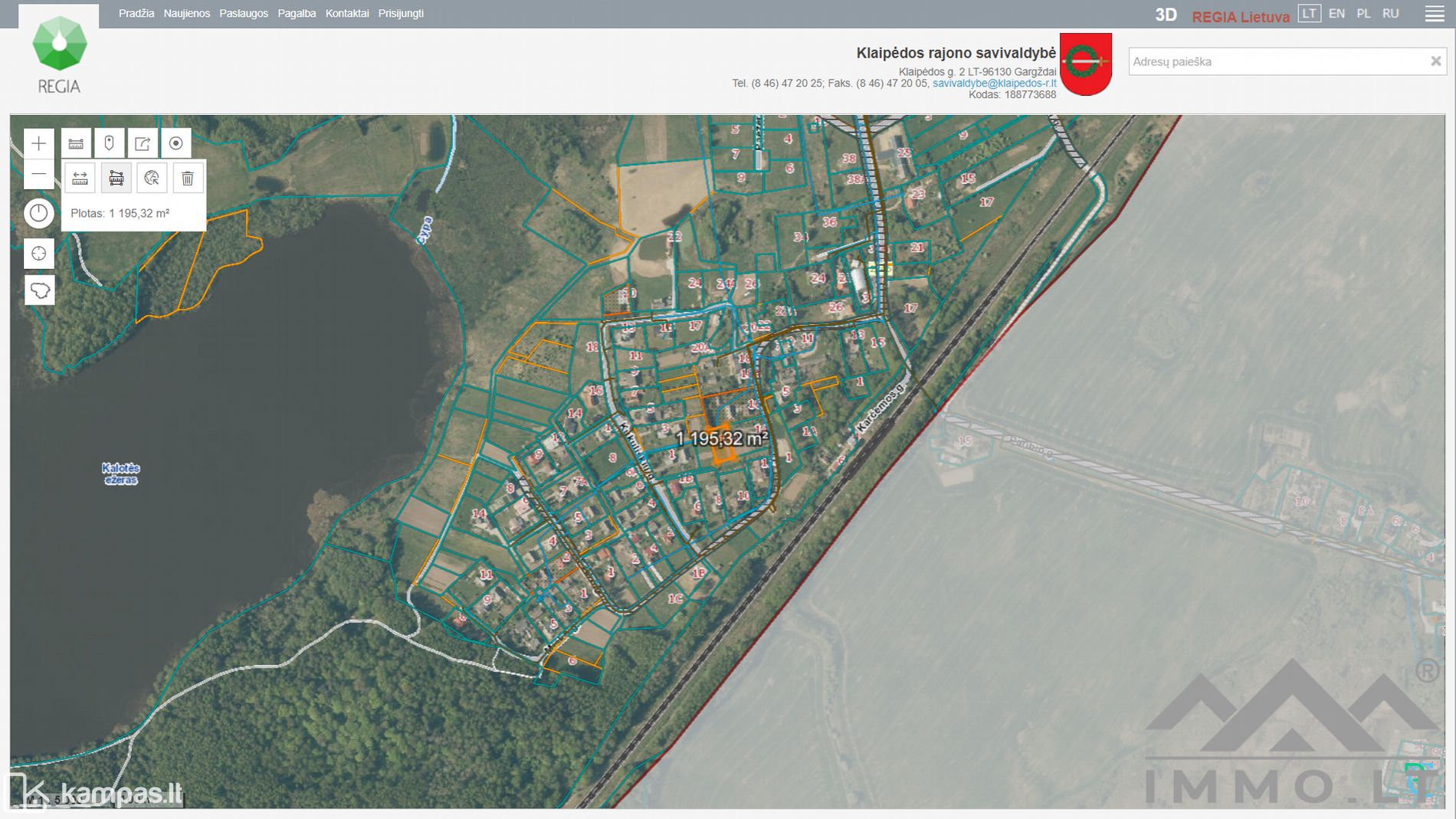Zoom out the map with minus button
This screenshot has height=819, width=1456.
coord(39,175)
